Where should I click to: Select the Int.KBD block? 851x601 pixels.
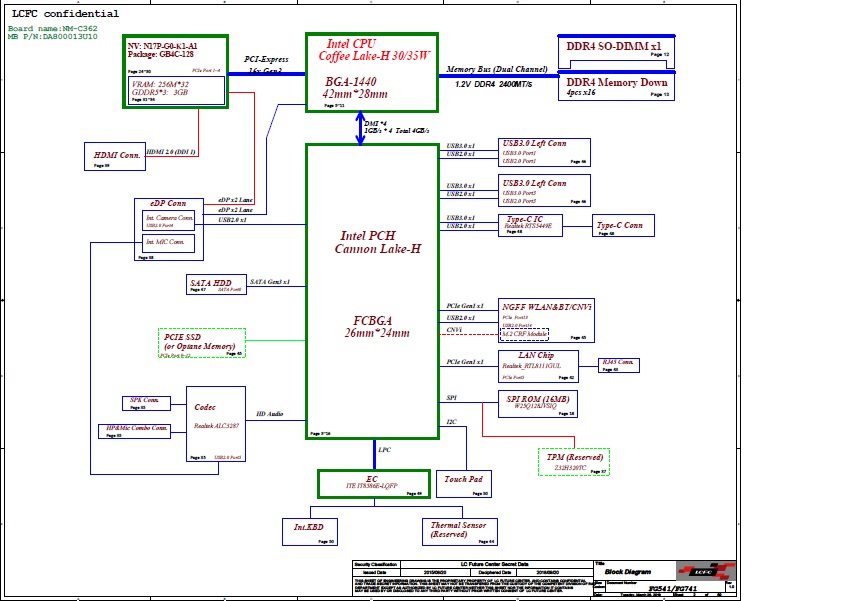tap(310, 532)
